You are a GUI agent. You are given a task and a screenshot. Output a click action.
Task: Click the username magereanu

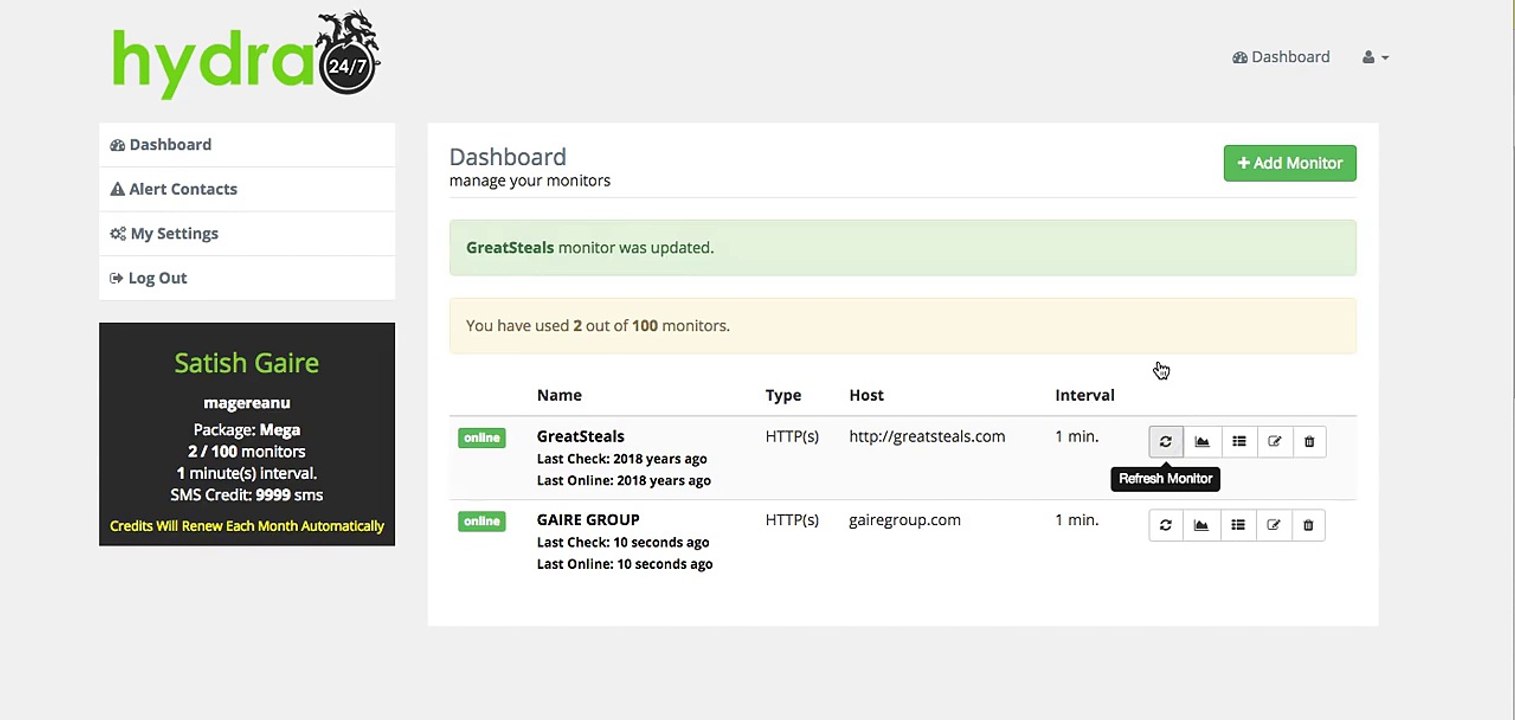(247, 403)
